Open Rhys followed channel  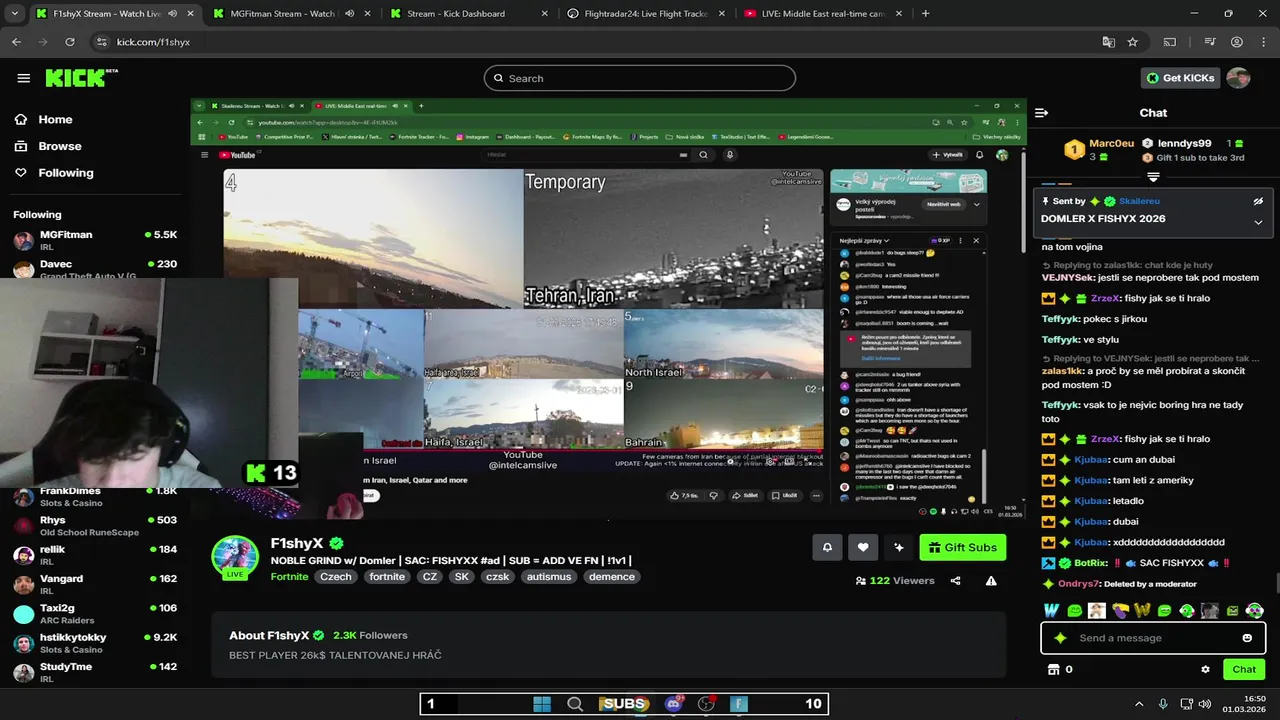(95, 526)
